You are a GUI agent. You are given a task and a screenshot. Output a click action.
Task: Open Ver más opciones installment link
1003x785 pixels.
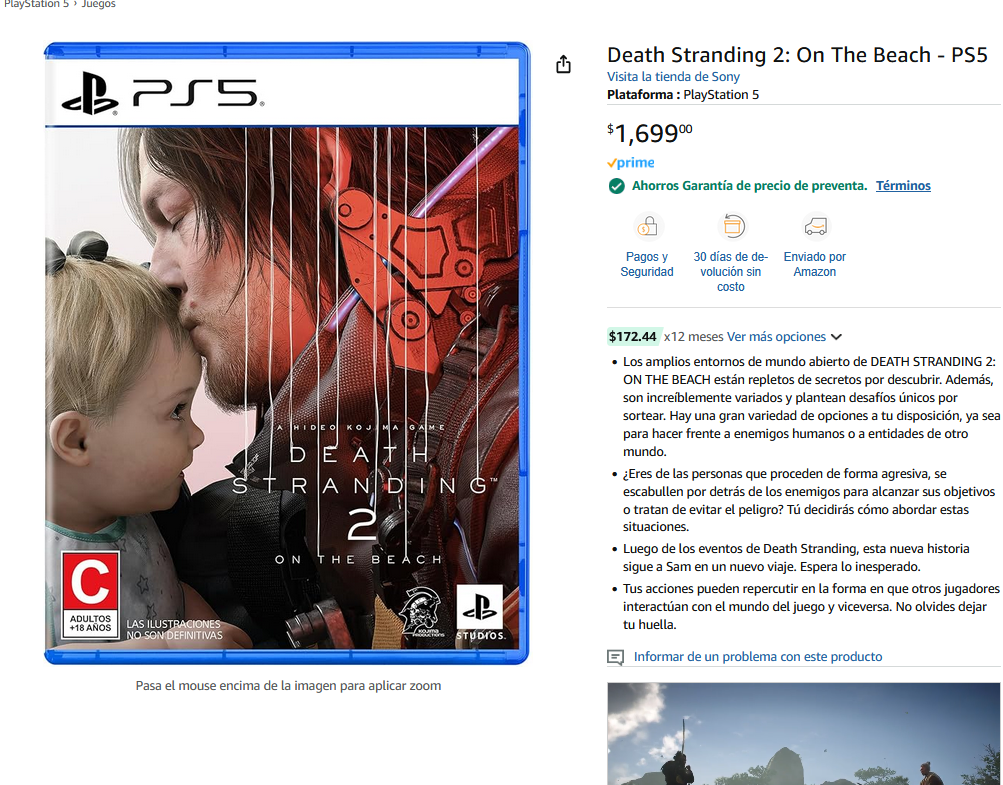point(776,337)
